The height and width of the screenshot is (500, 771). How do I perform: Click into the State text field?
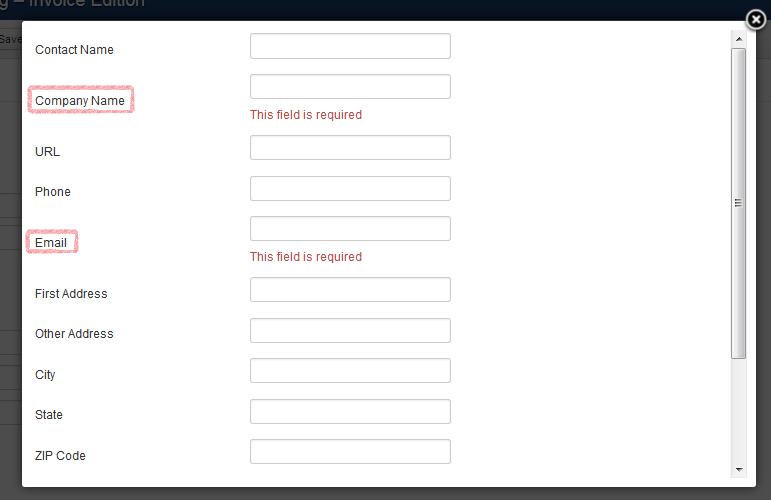[350, 412]
